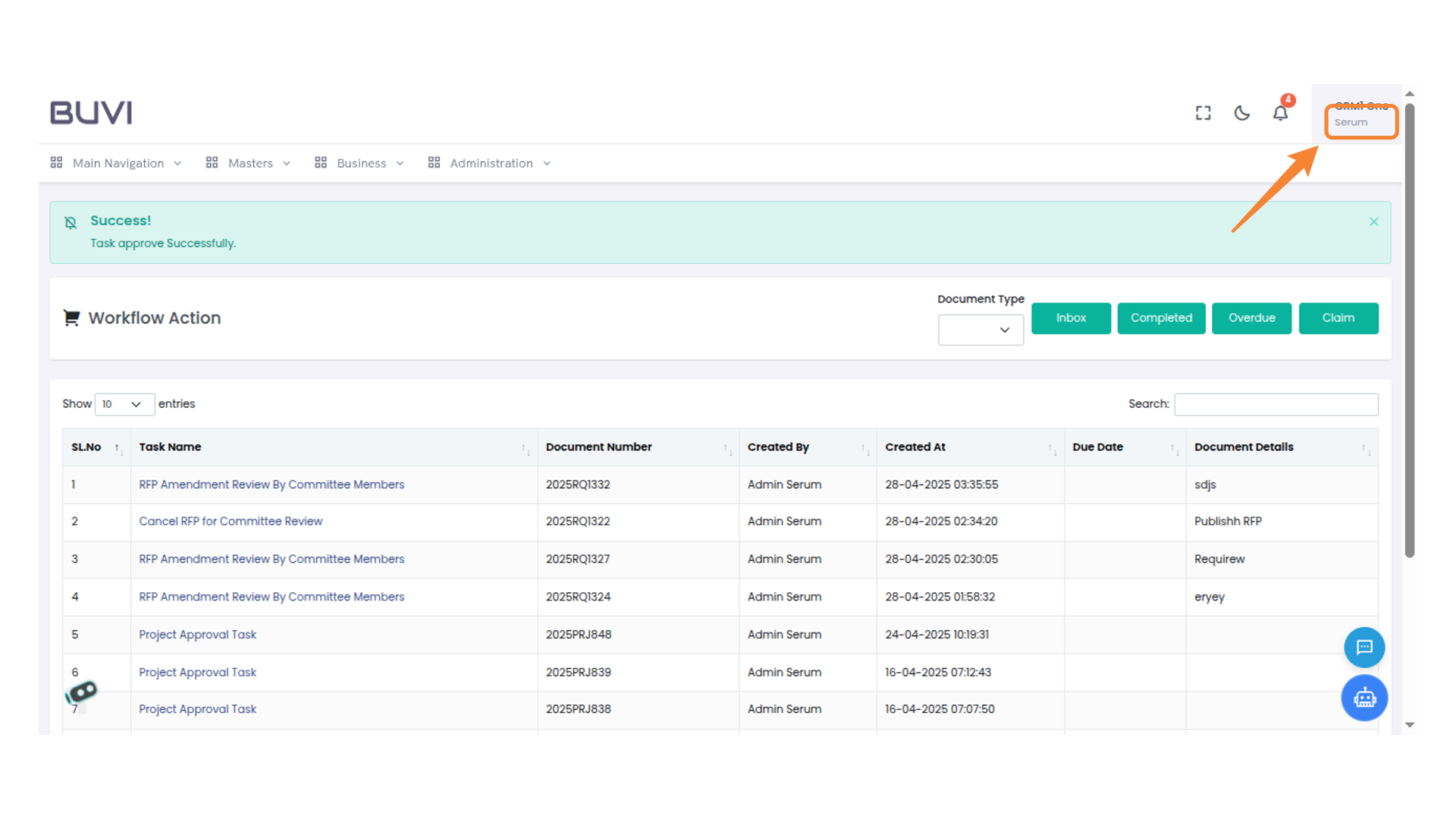Screen dimensions: 1456x819
Task: Click the fullscreen toggle icon
Action: [x=1203, y=113]
